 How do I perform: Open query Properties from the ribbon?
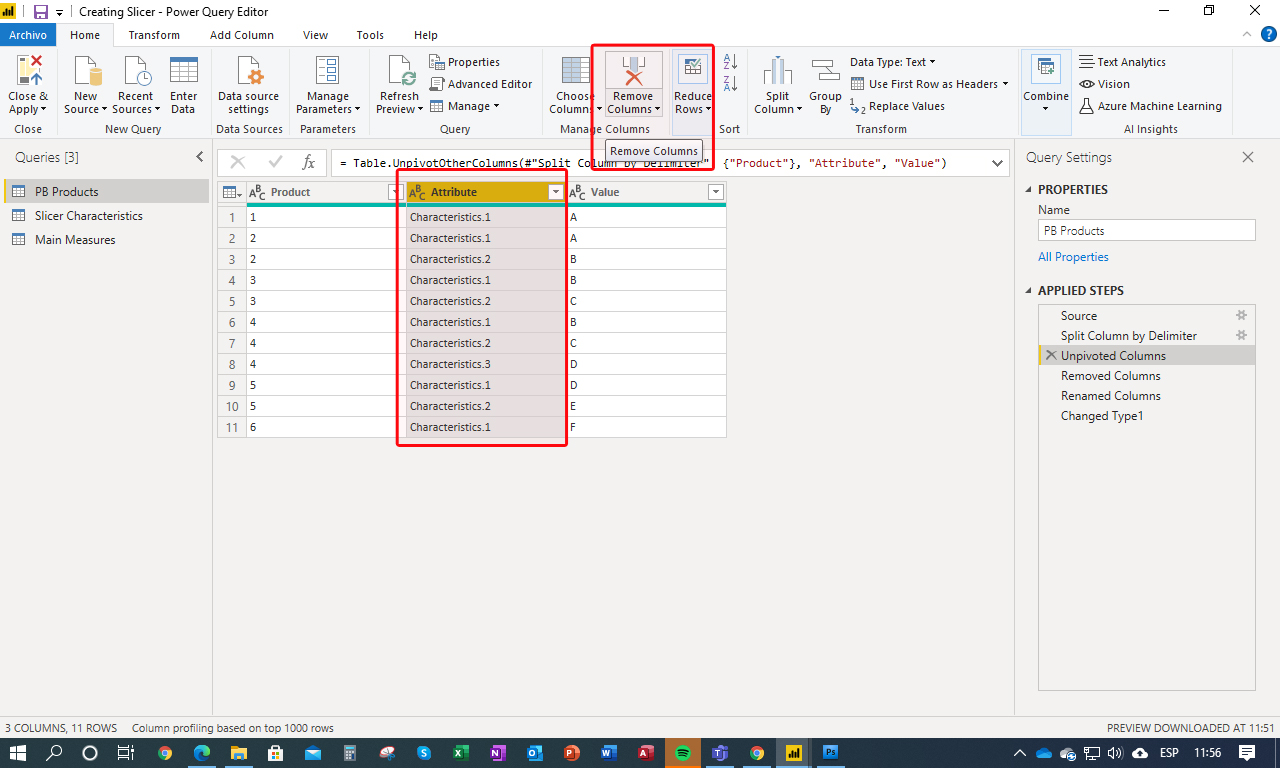(465, 62)
